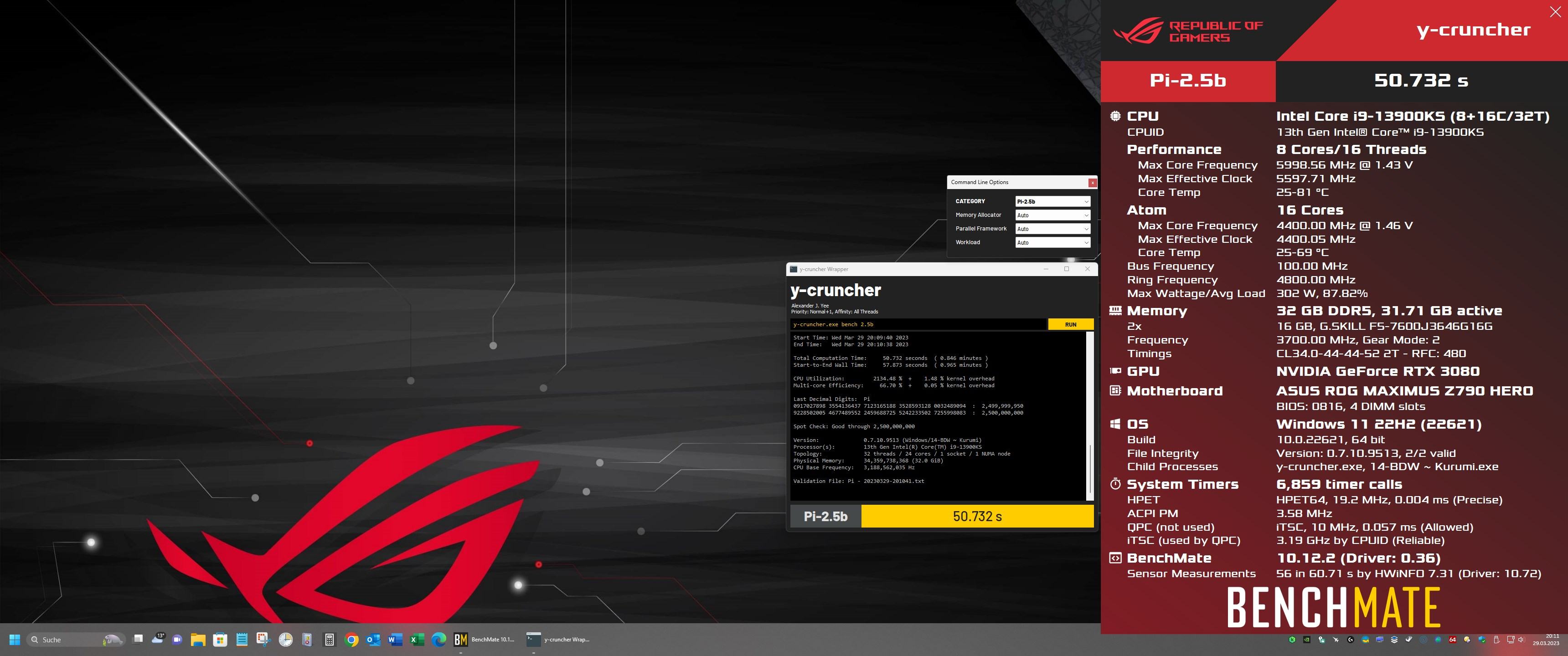
Task: Click the key and lock tray icon
Action: coord(1322,640)
